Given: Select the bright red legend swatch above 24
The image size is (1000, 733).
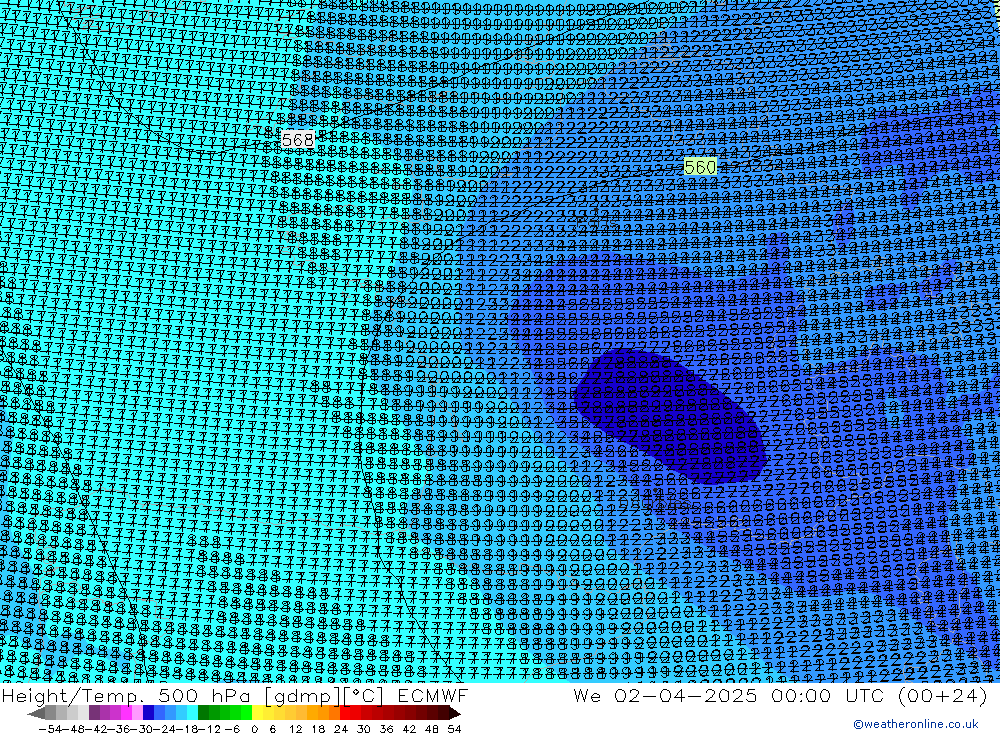Looking at the screenshot, I should [345, 712].
